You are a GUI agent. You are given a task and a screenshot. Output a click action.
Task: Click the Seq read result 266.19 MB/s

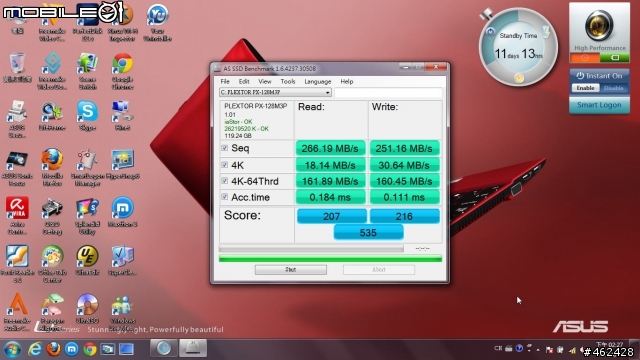coord(330,149)
